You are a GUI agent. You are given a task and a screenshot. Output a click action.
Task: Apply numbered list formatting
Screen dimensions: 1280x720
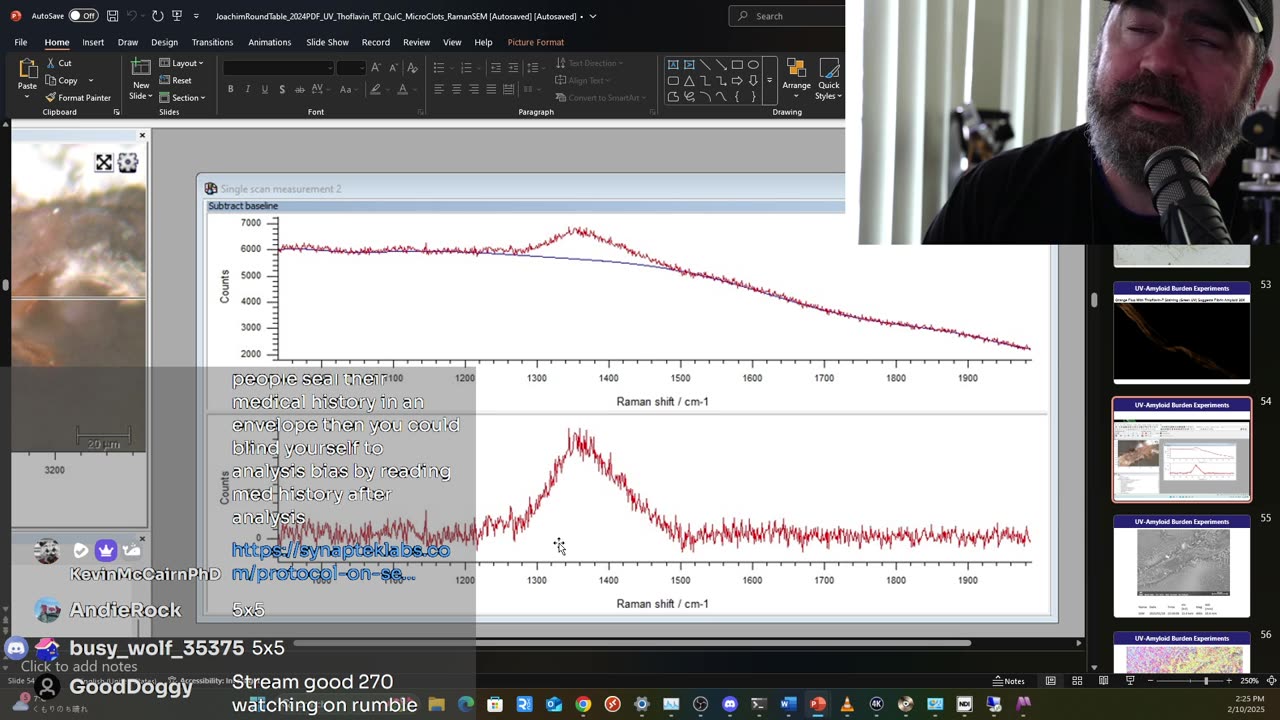(468, 67)
